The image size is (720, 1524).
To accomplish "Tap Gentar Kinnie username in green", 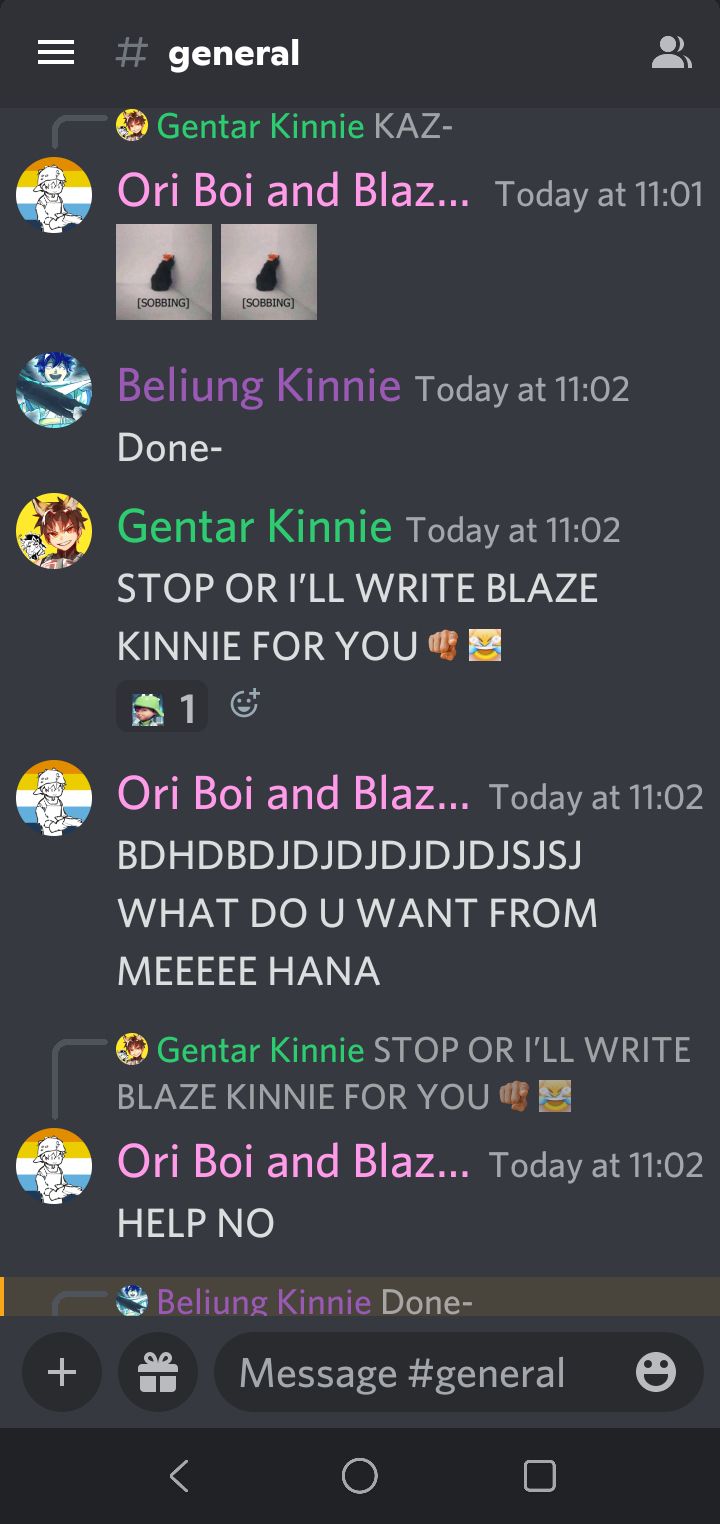I will coord(255,526).
